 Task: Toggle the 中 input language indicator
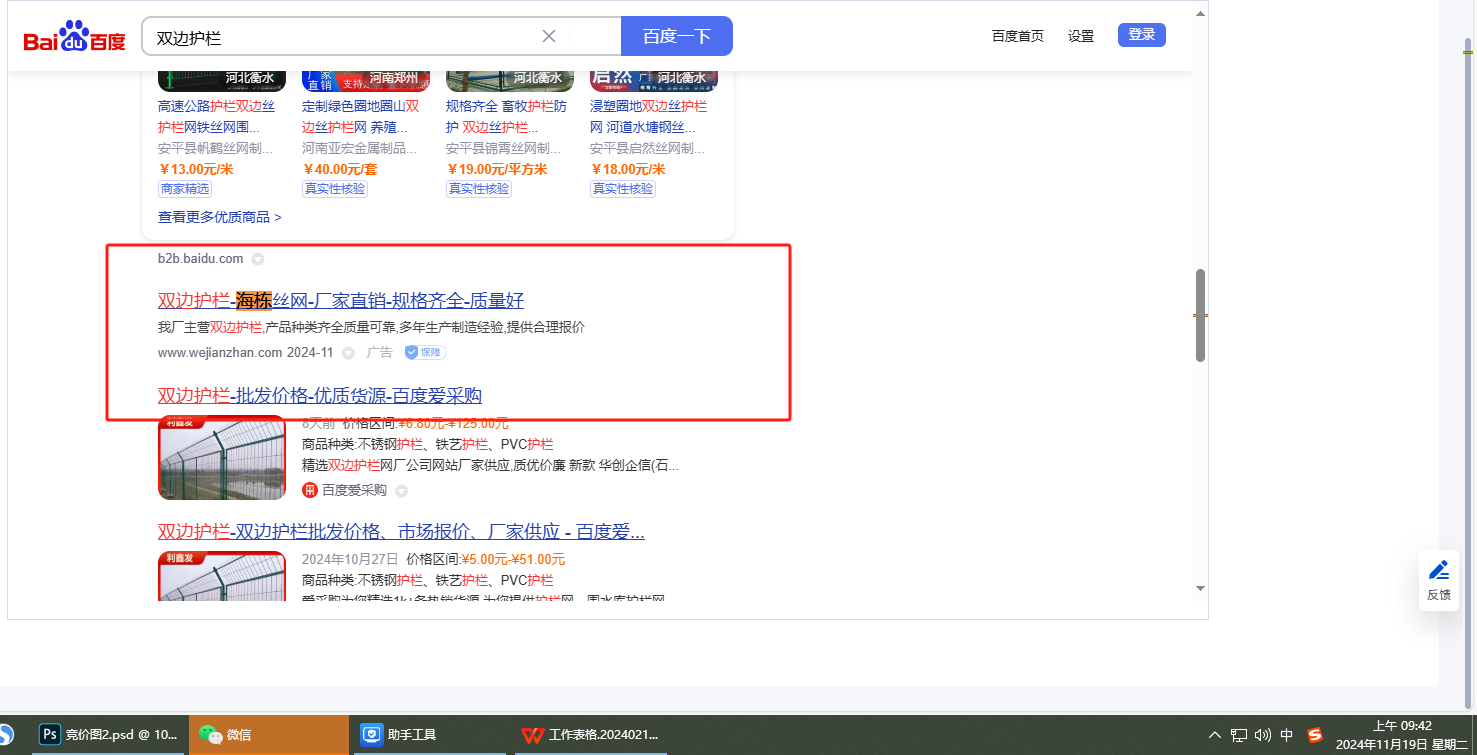click(x=1287, y=735)
